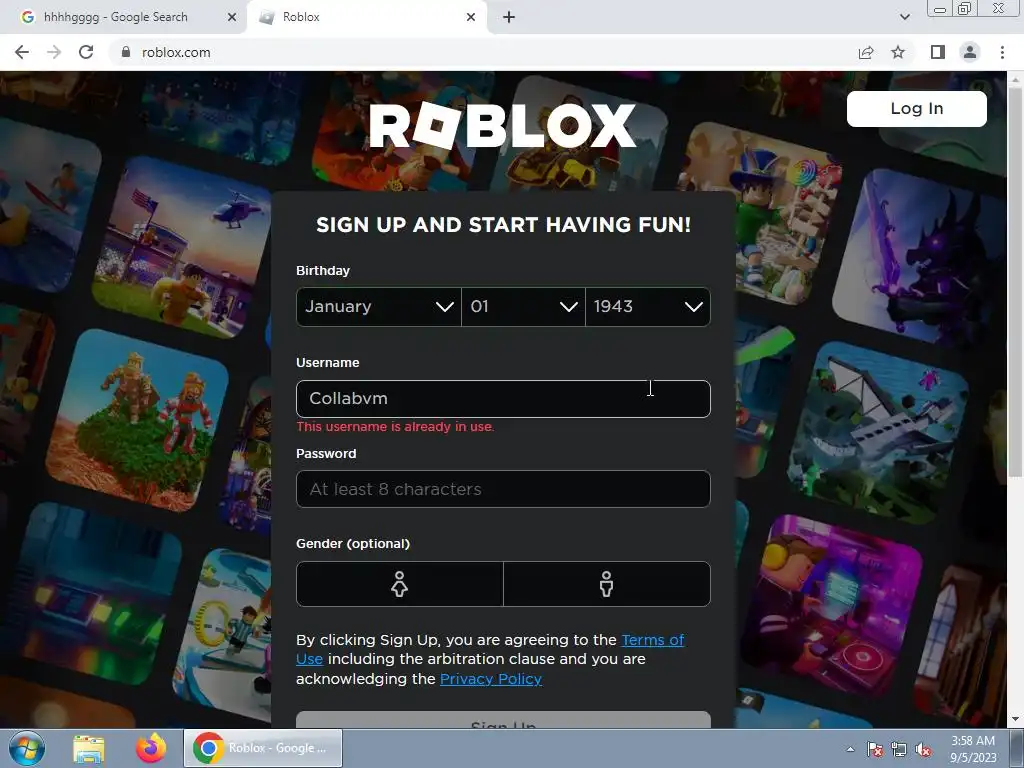Open Windows Explorer from the taskbar

tap(89, 748)
